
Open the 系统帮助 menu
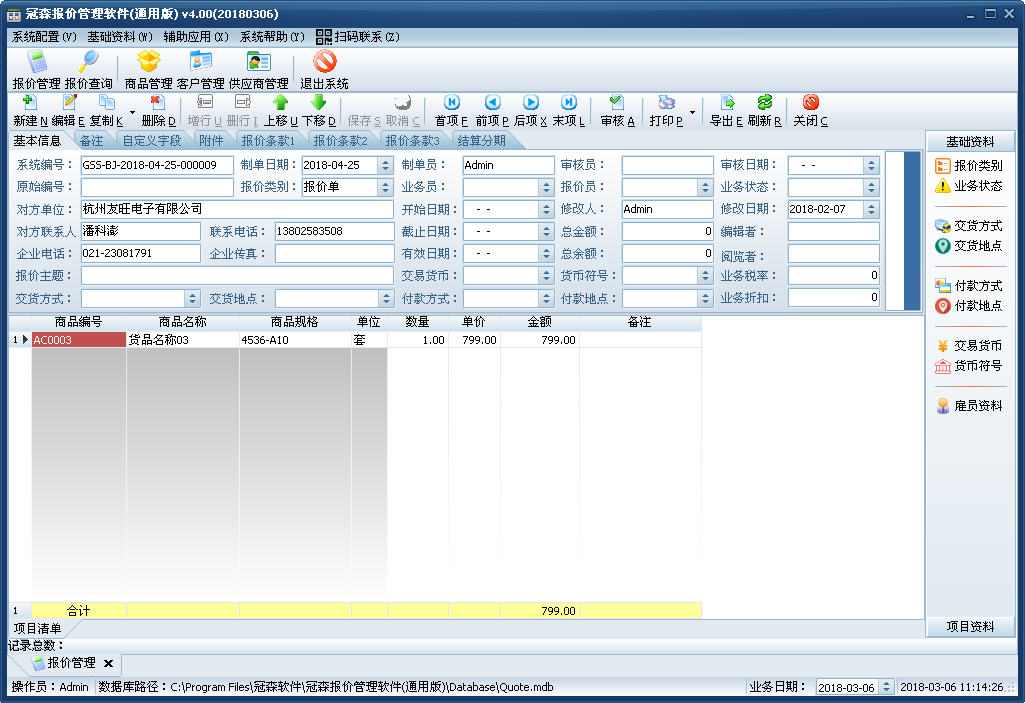point(272,37)
